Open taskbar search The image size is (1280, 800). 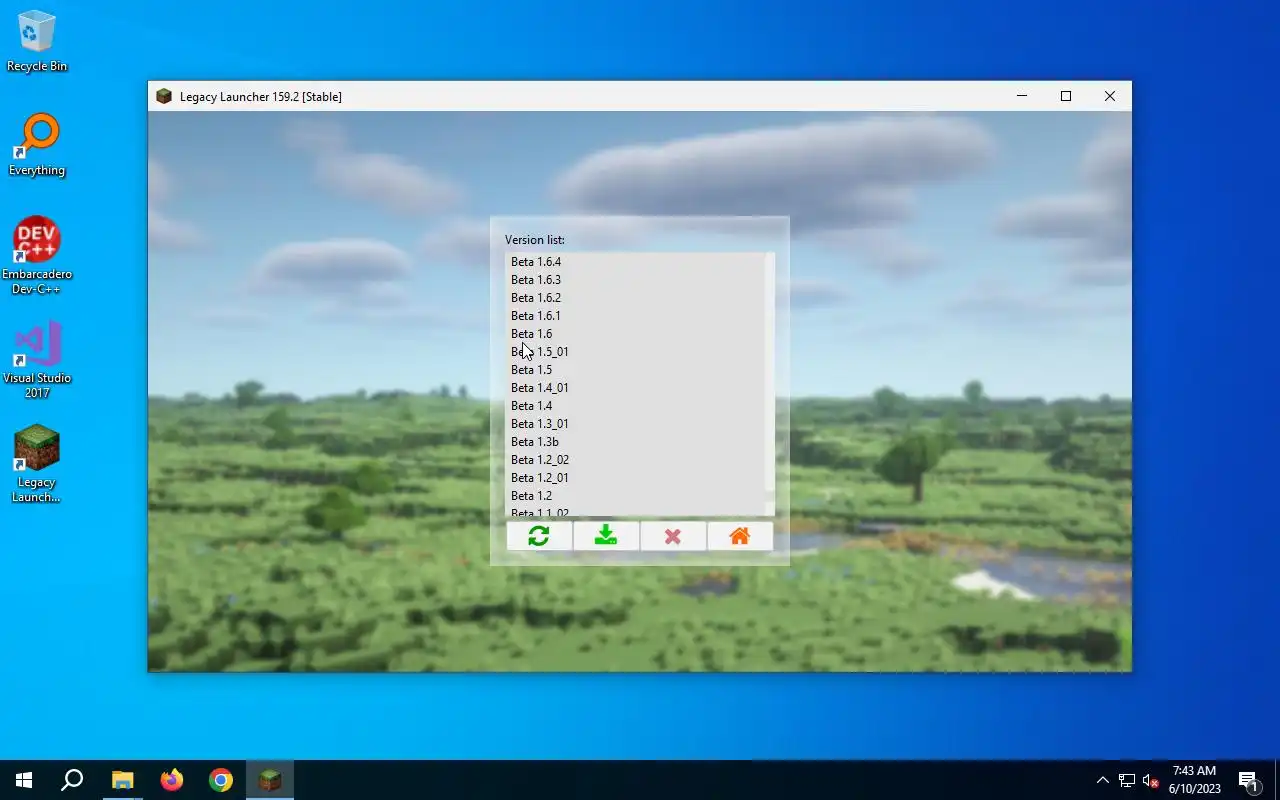pyautogui.click(x=72, y=780)
